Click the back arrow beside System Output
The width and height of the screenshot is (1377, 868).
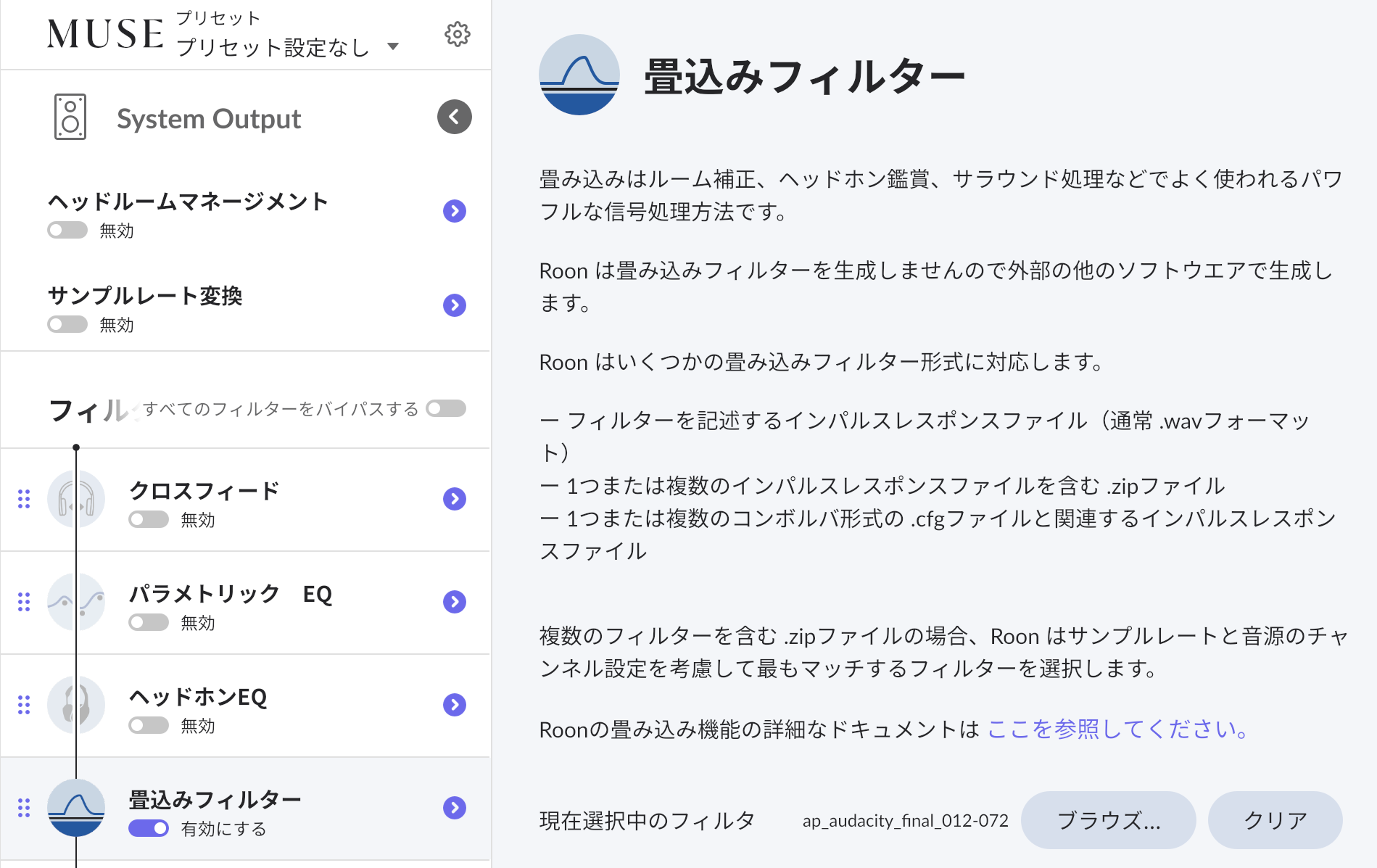tap(454, 117)
